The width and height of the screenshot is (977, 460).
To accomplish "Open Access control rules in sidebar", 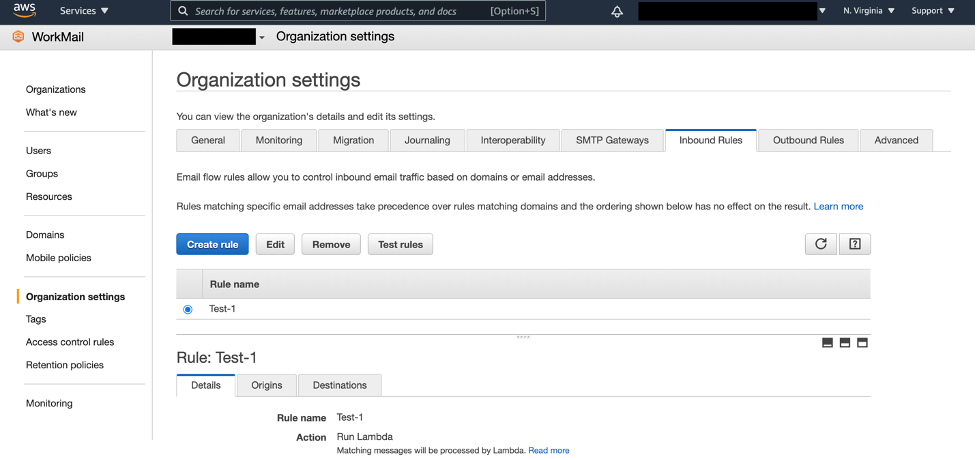I will pos(70,342).
